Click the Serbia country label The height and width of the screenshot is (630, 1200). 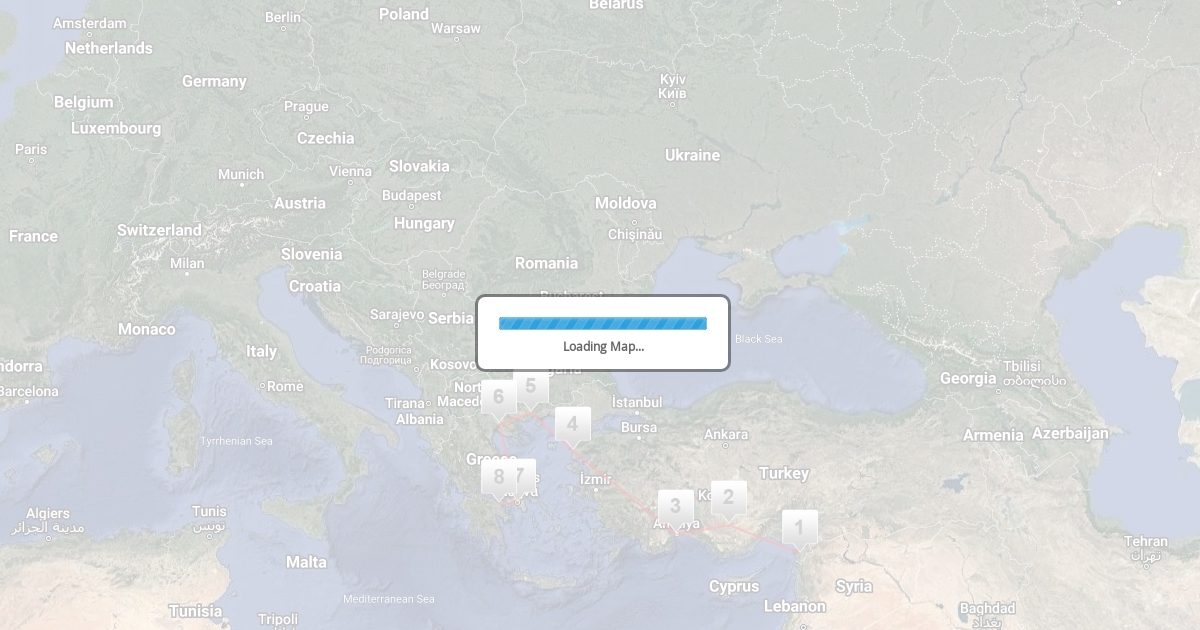coord(450,318)
